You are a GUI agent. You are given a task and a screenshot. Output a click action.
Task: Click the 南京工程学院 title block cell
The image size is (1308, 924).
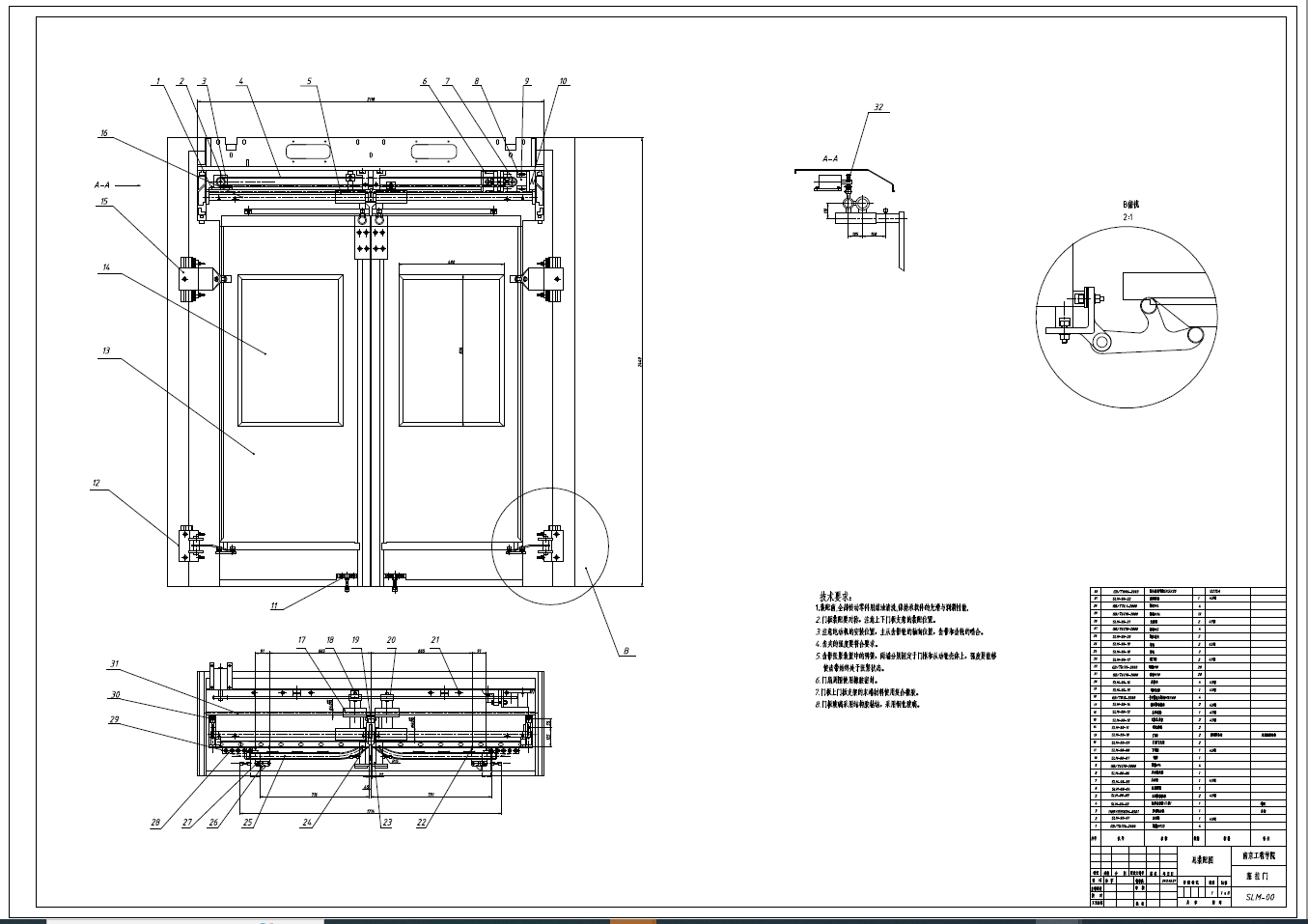[x=1258, y=856]
